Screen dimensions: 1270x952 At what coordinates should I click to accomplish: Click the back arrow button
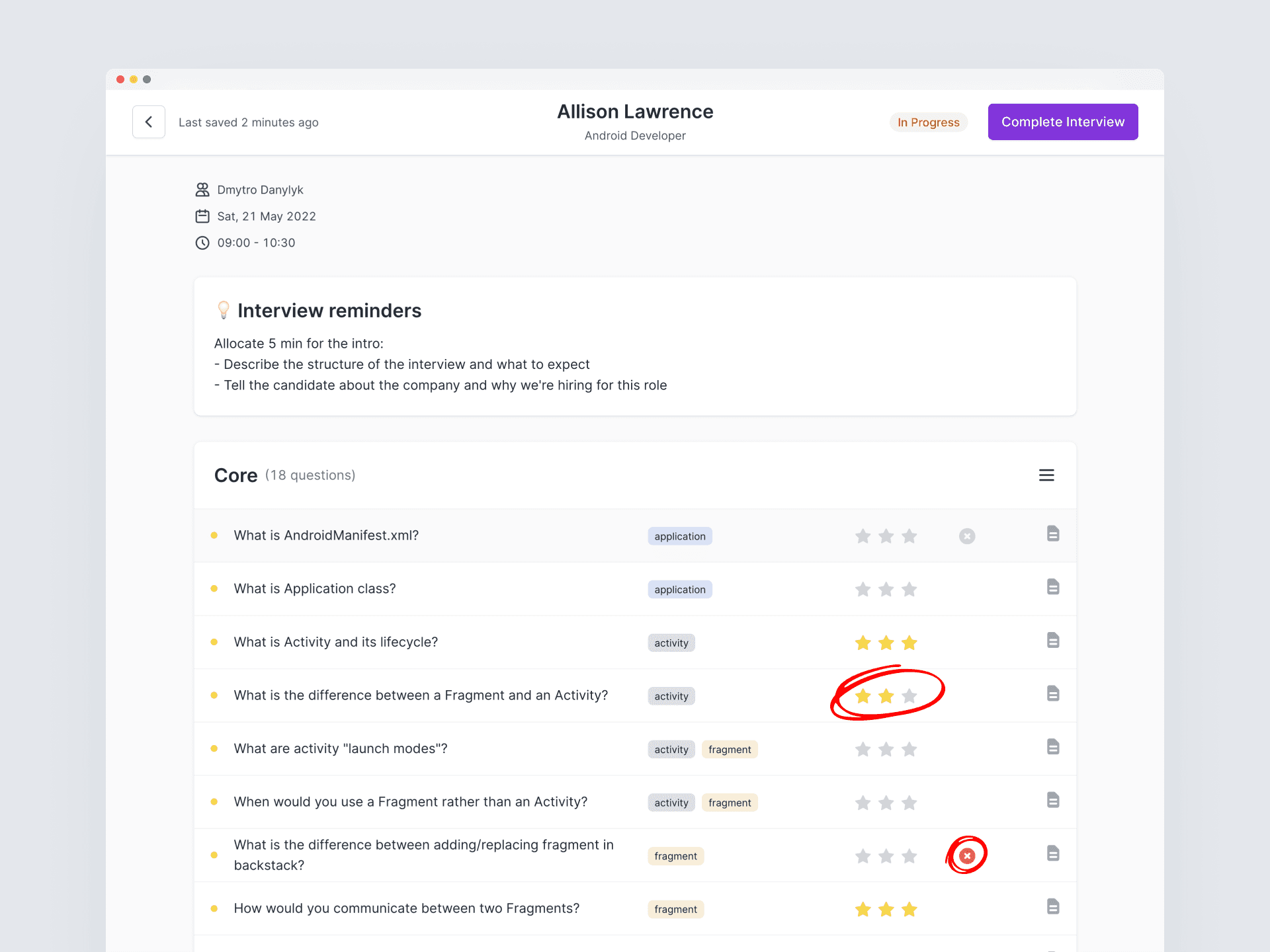coord(148,122)
